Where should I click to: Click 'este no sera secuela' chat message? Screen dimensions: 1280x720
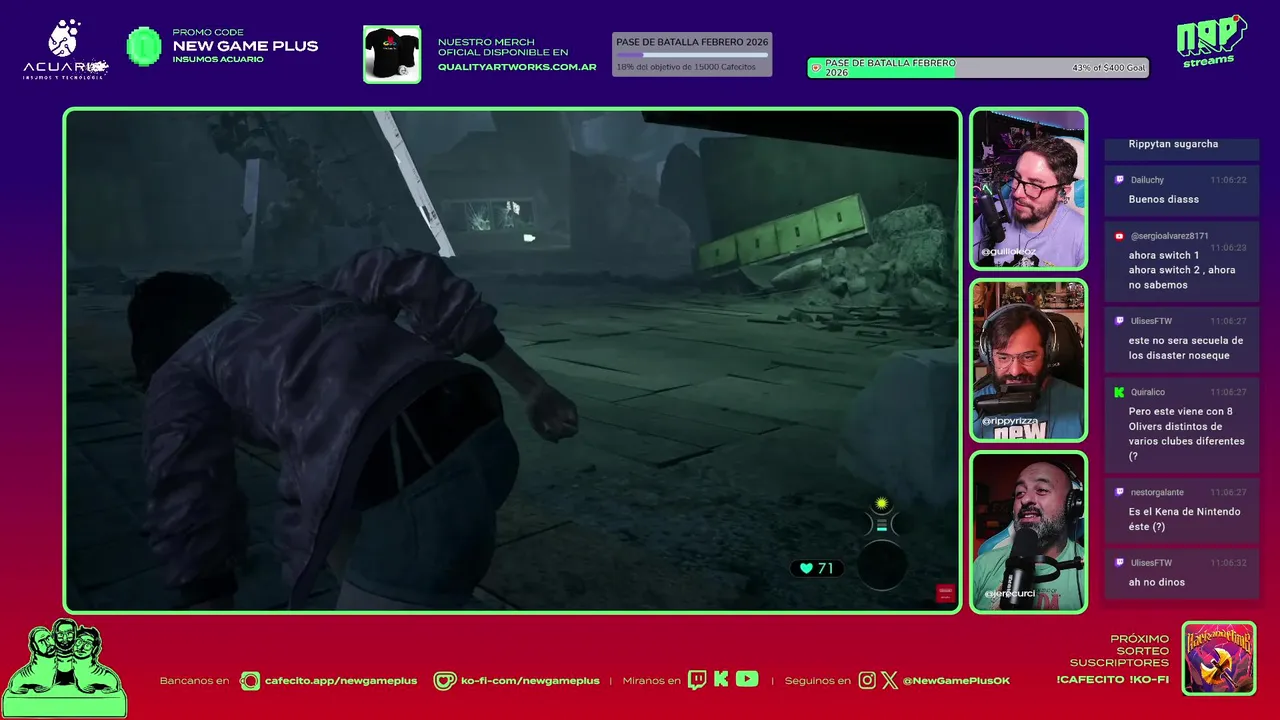[1186, 348]
